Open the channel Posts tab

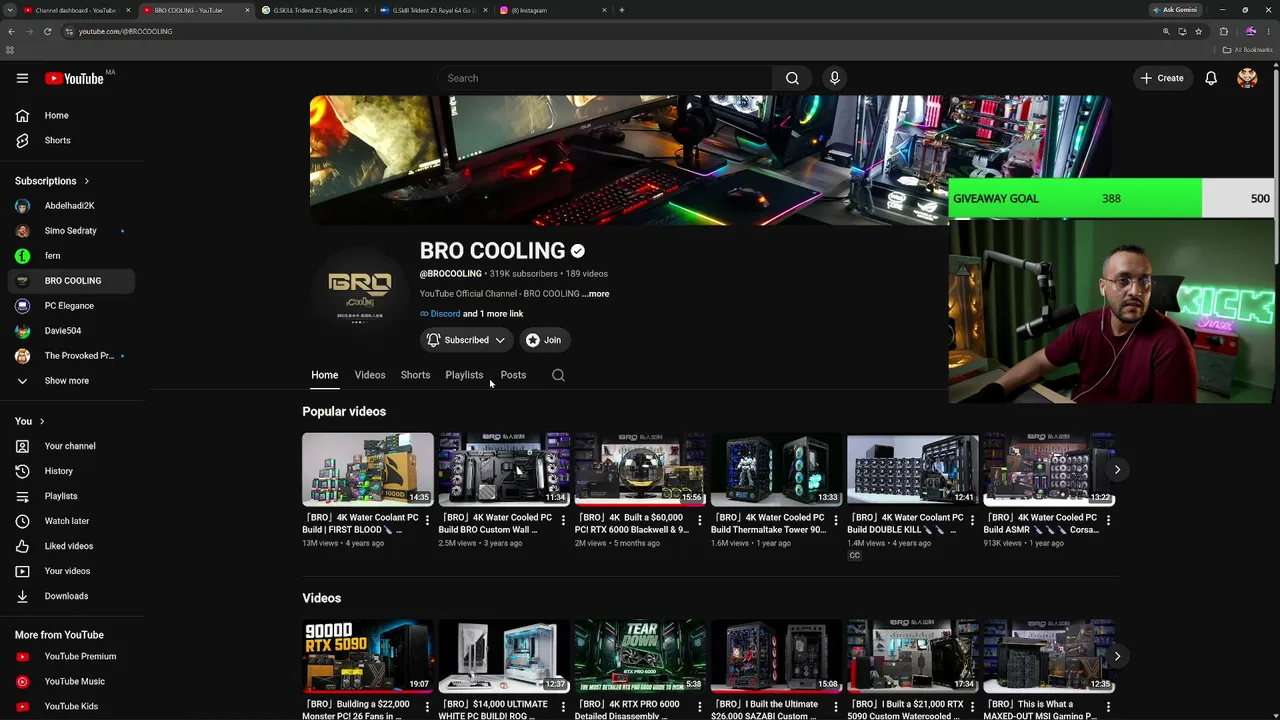point(513,375)
